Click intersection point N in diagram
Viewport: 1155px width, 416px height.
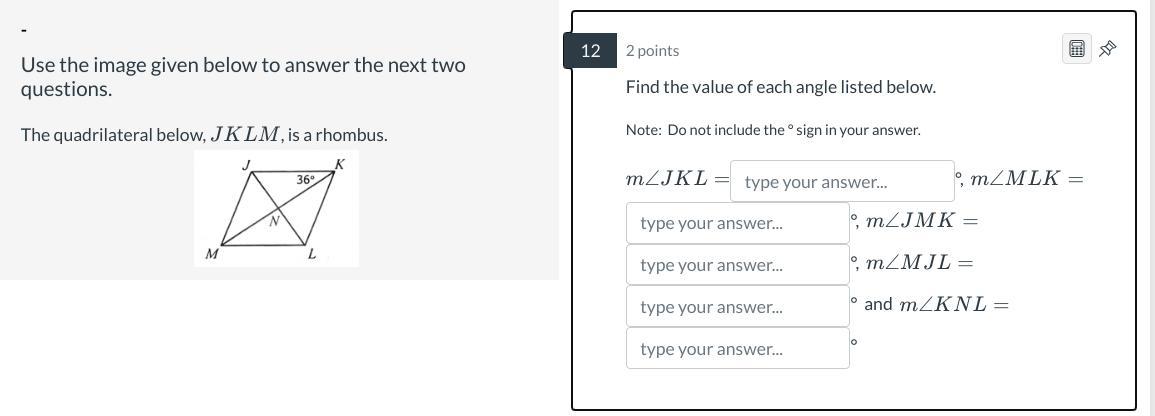click(273, 222)
